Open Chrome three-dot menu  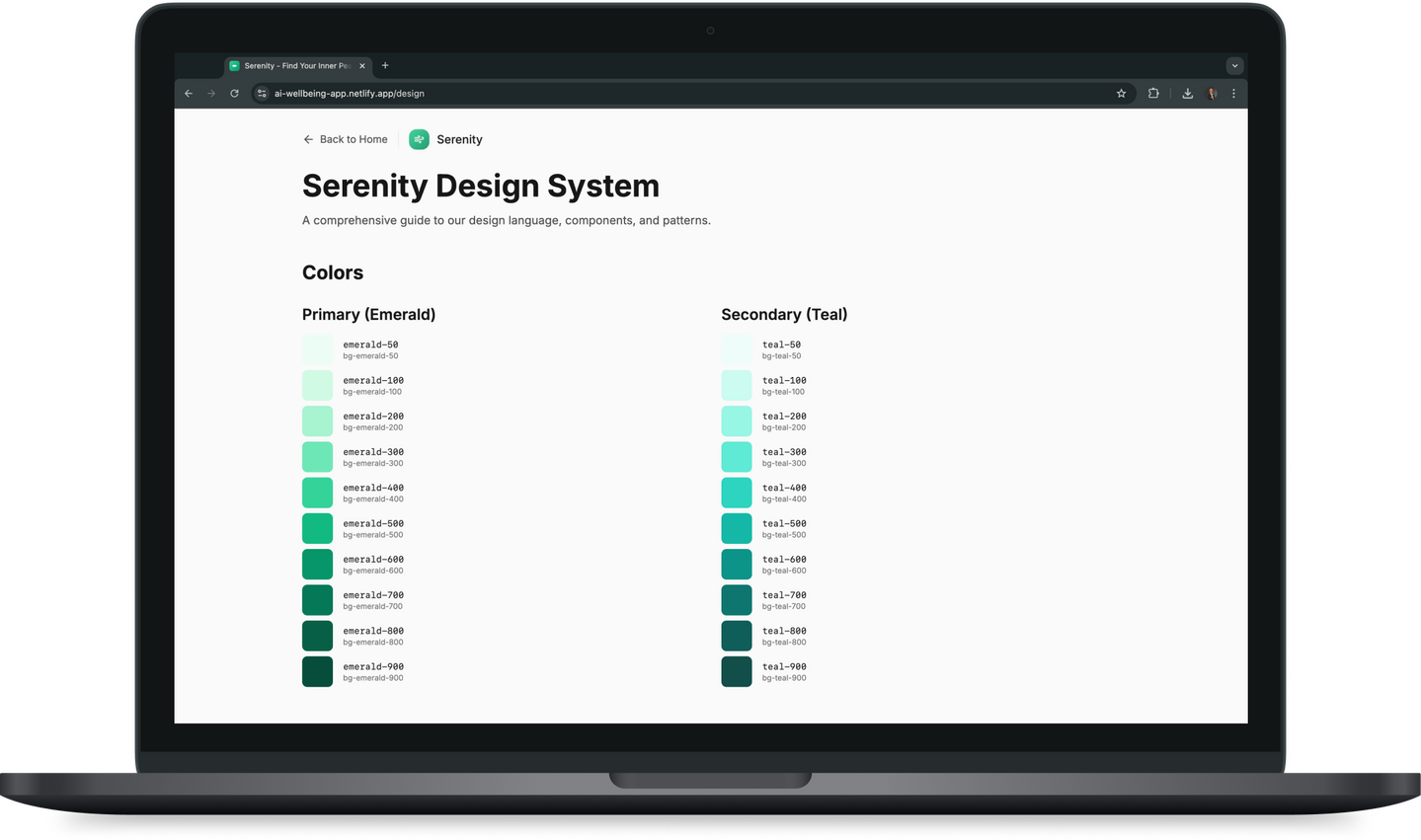pos(1233,94)
